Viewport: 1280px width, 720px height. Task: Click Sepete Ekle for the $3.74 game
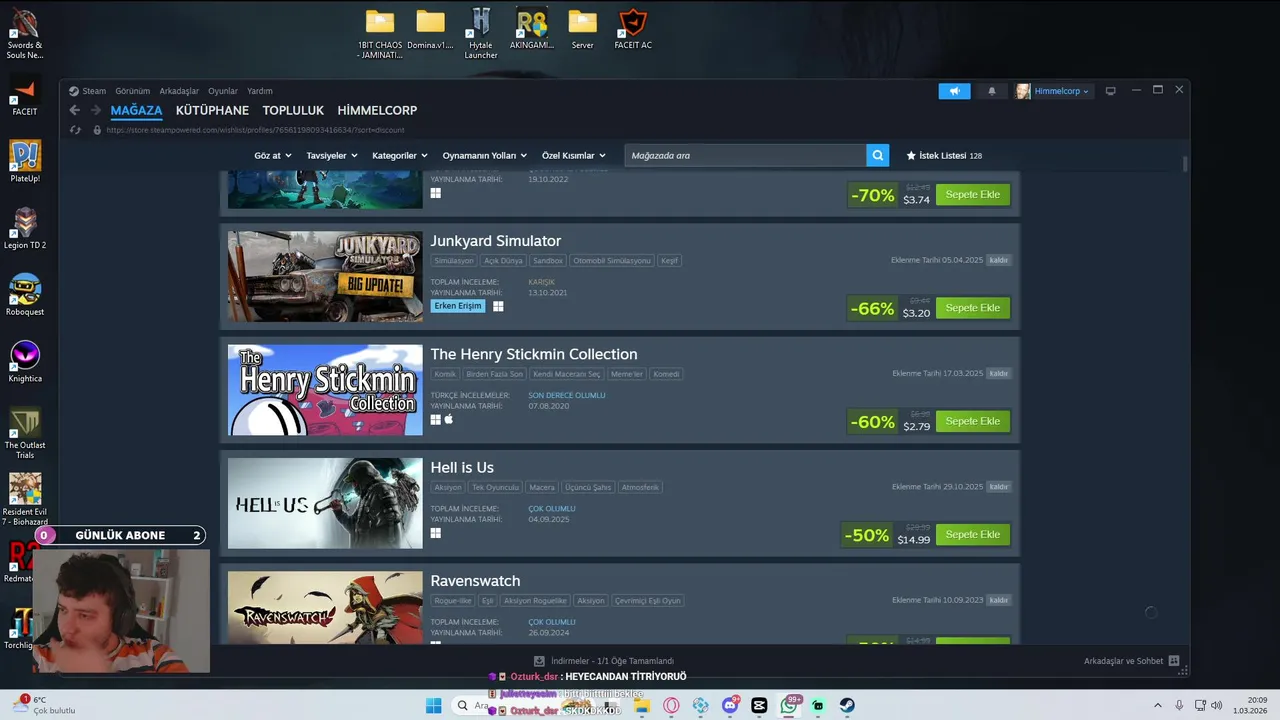coord(973,195)
